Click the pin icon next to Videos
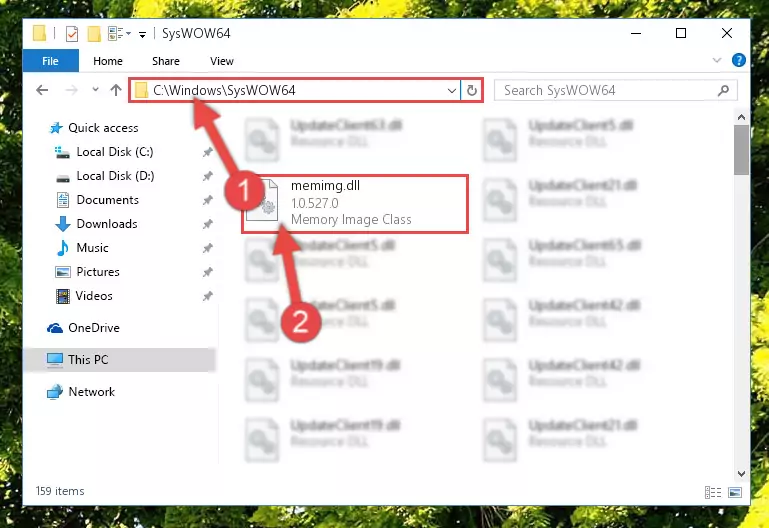This screenshot has width=769, height=528. coord(207,296)
